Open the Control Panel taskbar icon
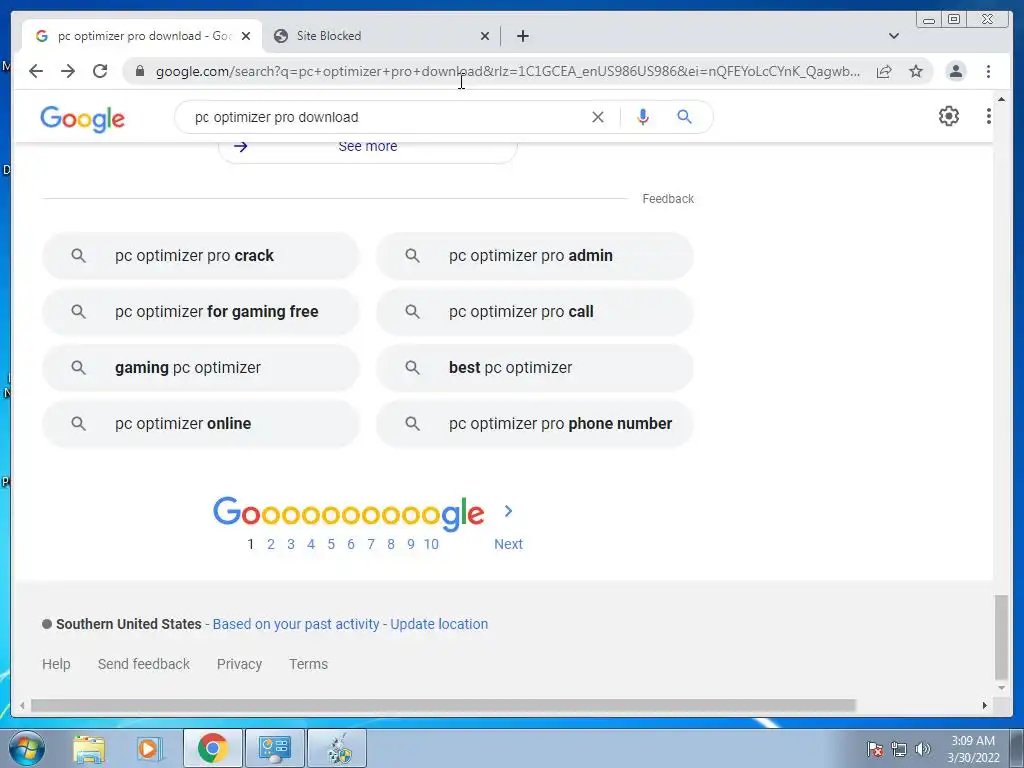Screen dimensions: 1024x768 coord(275,748)
